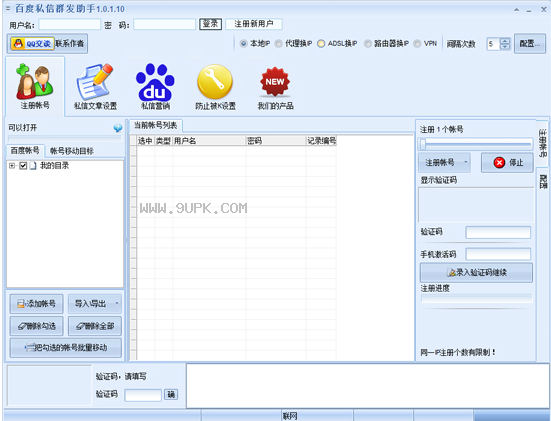Click the QQ交谈 penguin button
This screenshot has height=421, width=551.
tap(32, 44)
